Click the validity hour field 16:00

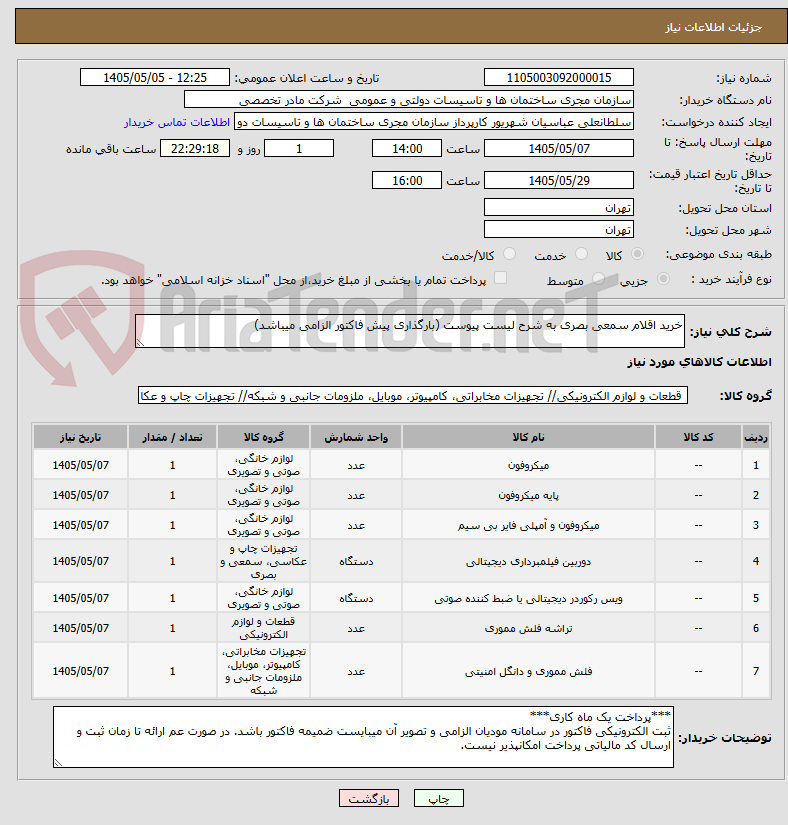pyautogui.click(x=407, y=180)
